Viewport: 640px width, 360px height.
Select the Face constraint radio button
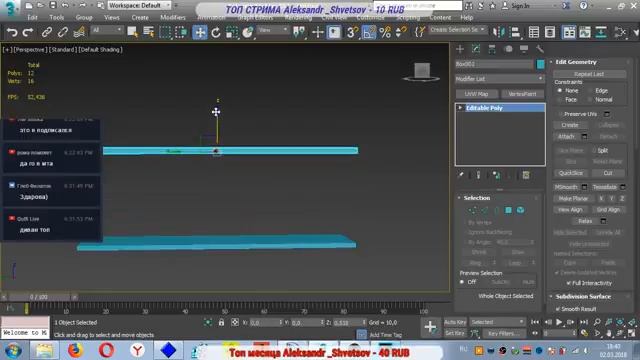tap(560, 100)
